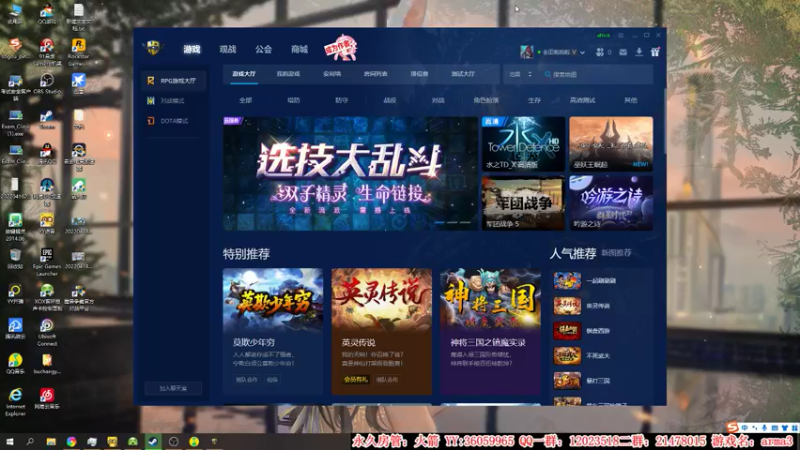Viewport: 800px width, 450px height.
Task: Switch to the 排位赛 sub-tab
Action: pyautogui.click(x=419, y=74)
